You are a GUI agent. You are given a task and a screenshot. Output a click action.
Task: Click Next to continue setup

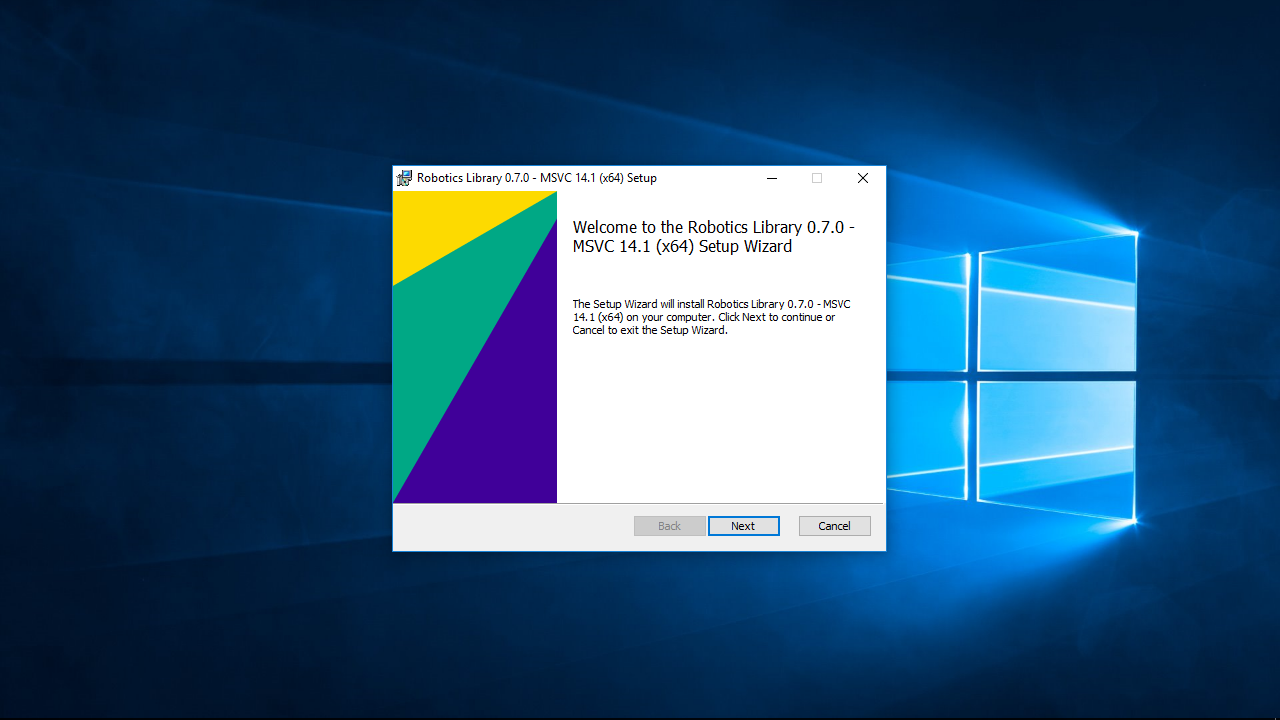tap(743, 526)
